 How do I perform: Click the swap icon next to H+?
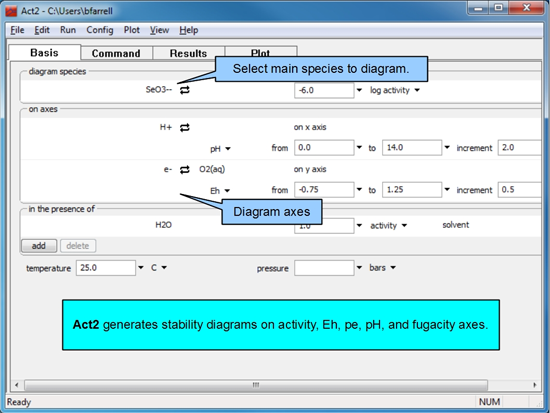185,127
